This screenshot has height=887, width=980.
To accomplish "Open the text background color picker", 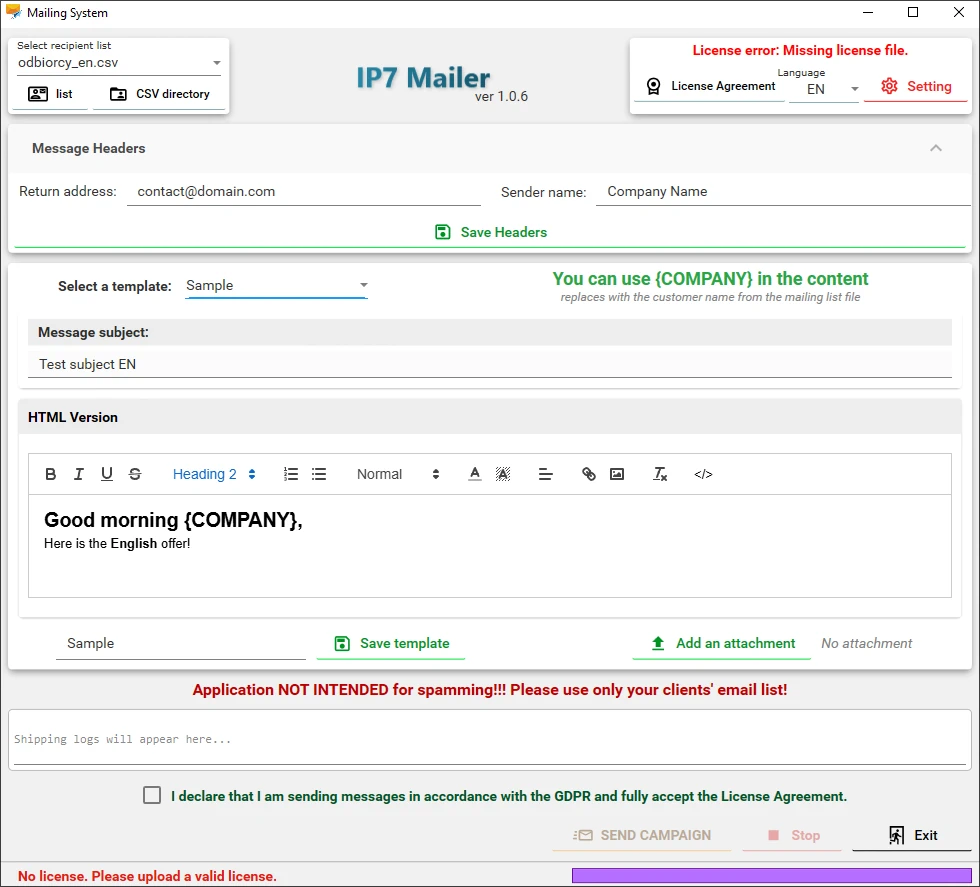I will point(503,474).
